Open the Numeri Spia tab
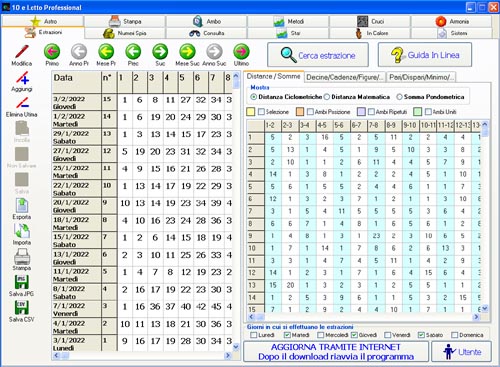 (x=125, y=33)
